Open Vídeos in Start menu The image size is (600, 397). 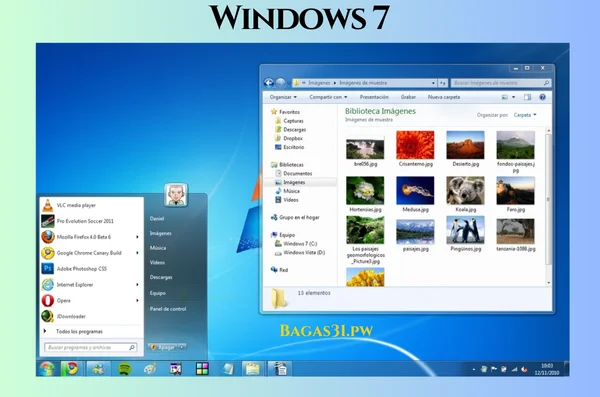(157, 263)
